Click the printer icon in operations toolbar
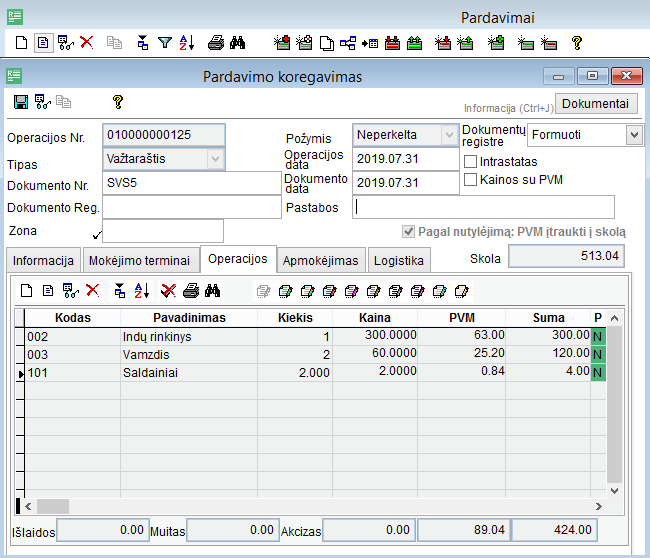 pyautogui.click(x=190, y=291)
